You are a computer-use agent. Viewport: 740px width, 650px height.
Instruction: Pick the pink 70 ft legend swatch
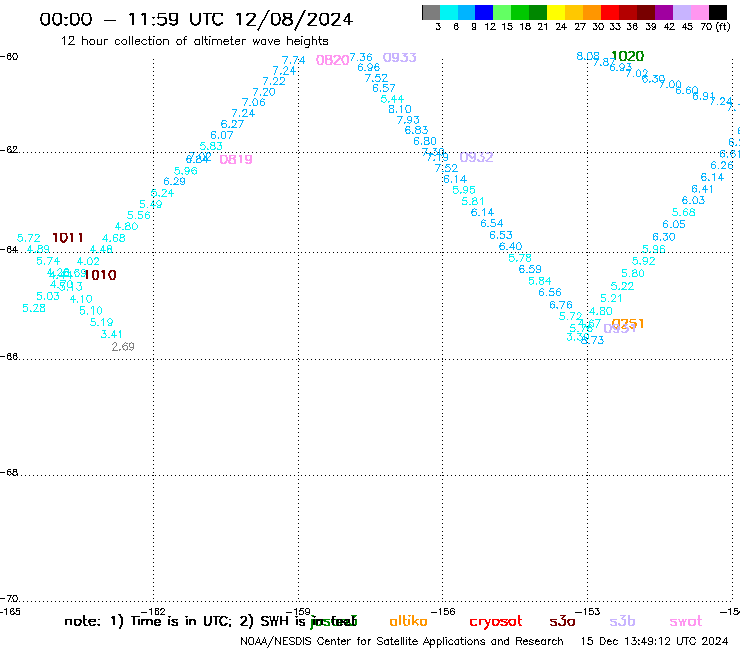pyautogui.click(x=699, y=12)
